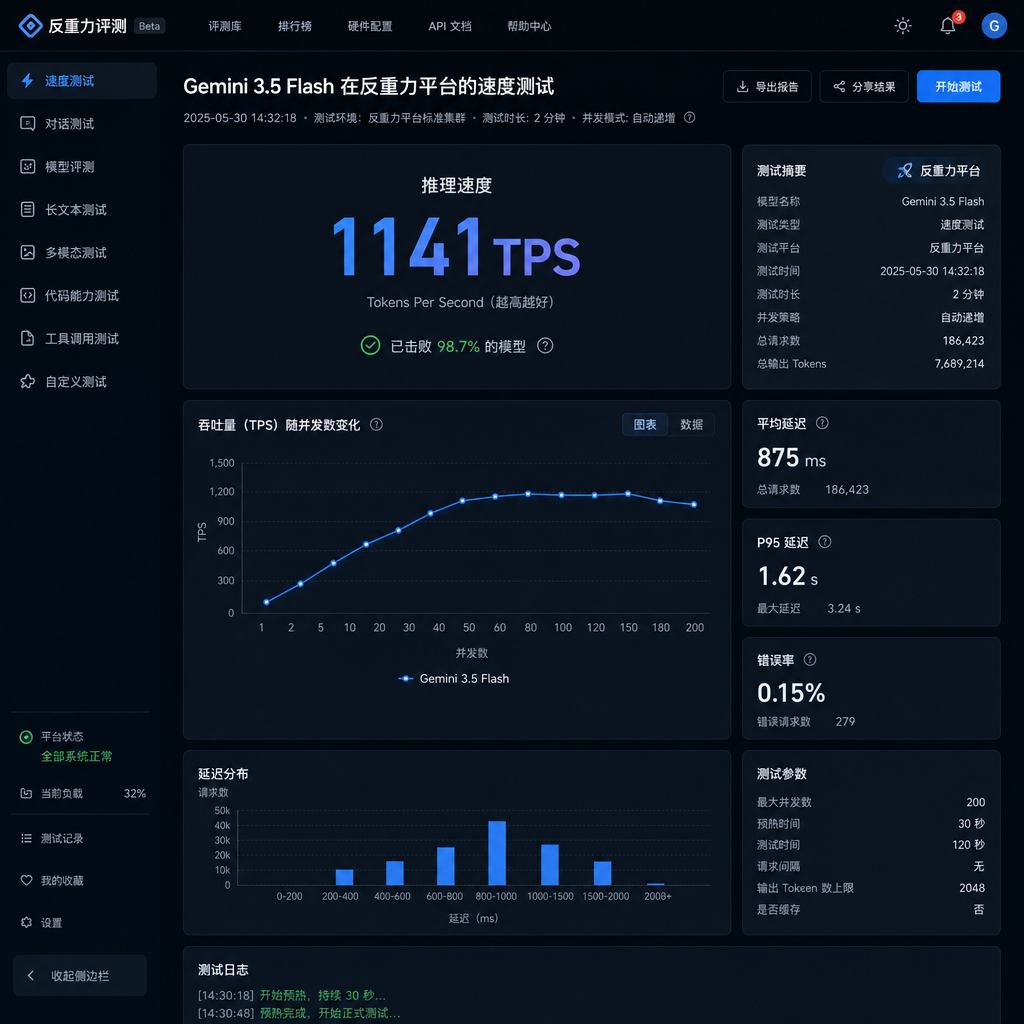
Task: Open 工具调用测试 in the sidebar
Action: [x=82, y=339]
